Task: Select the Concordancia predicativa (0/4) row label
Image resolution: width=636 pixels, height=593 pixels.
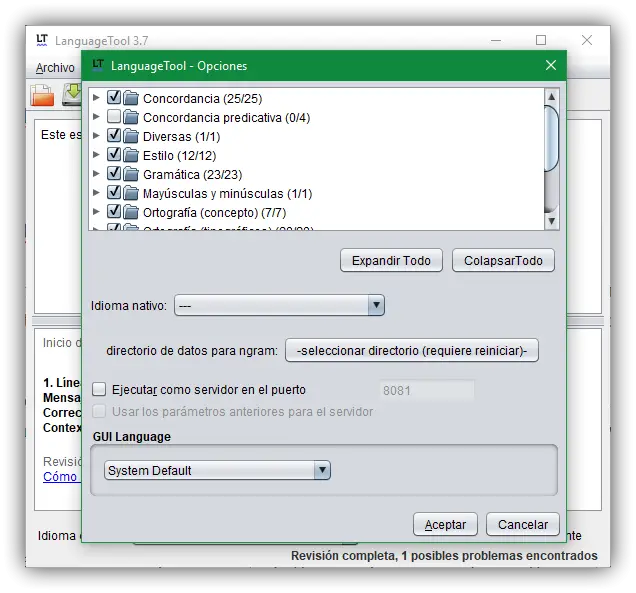Action: tap(226, 118)
